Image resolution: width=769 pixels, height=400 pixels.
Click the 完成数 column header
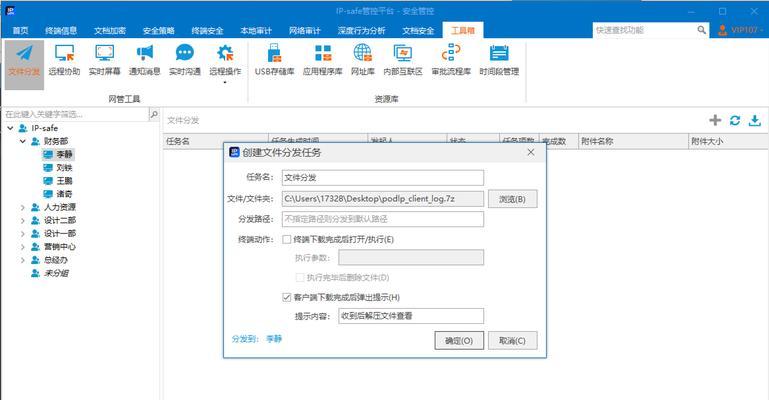tap(559, 141)
